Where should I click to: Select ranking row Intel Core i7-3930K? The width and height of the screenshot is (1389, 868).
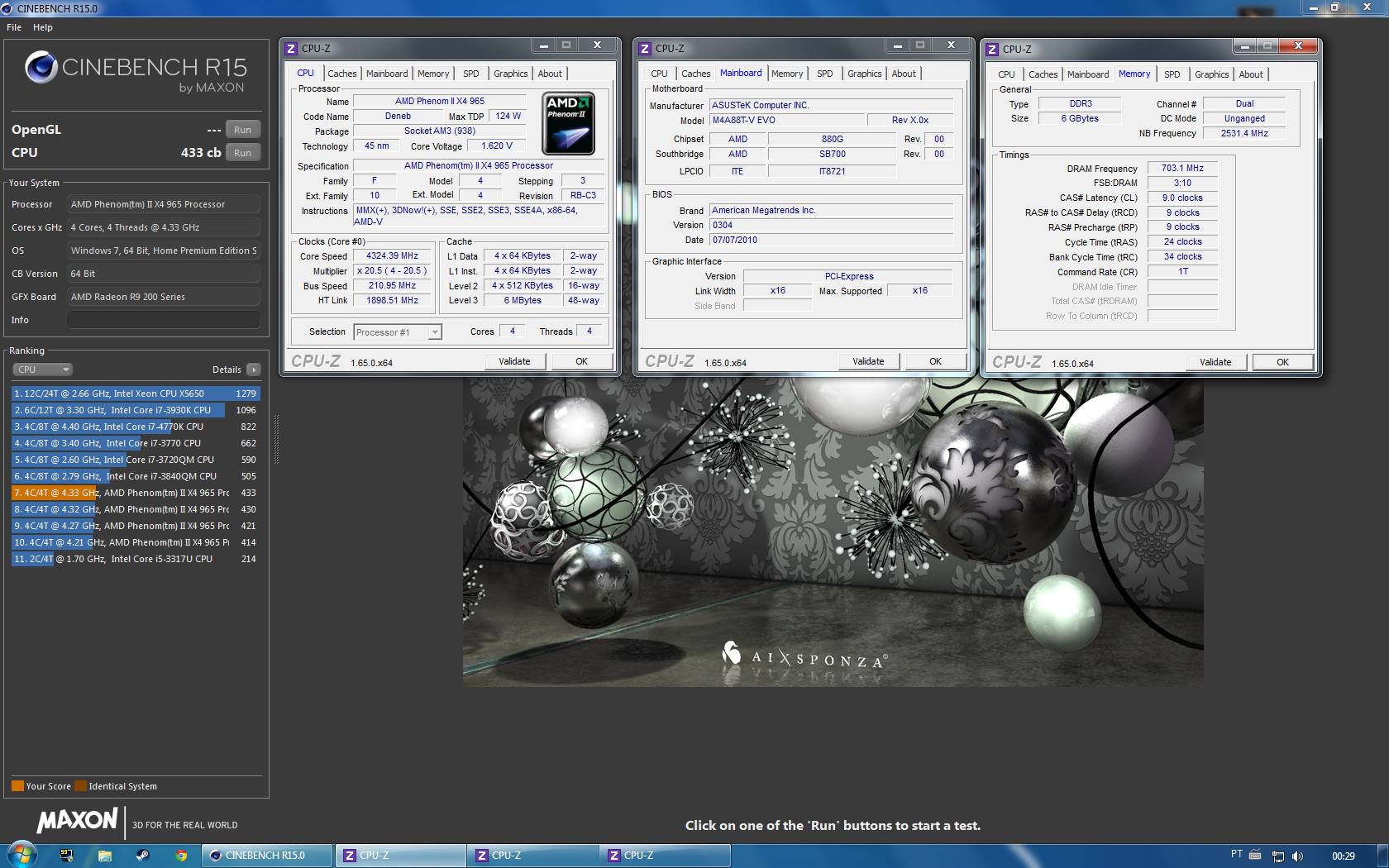[136, 410]
